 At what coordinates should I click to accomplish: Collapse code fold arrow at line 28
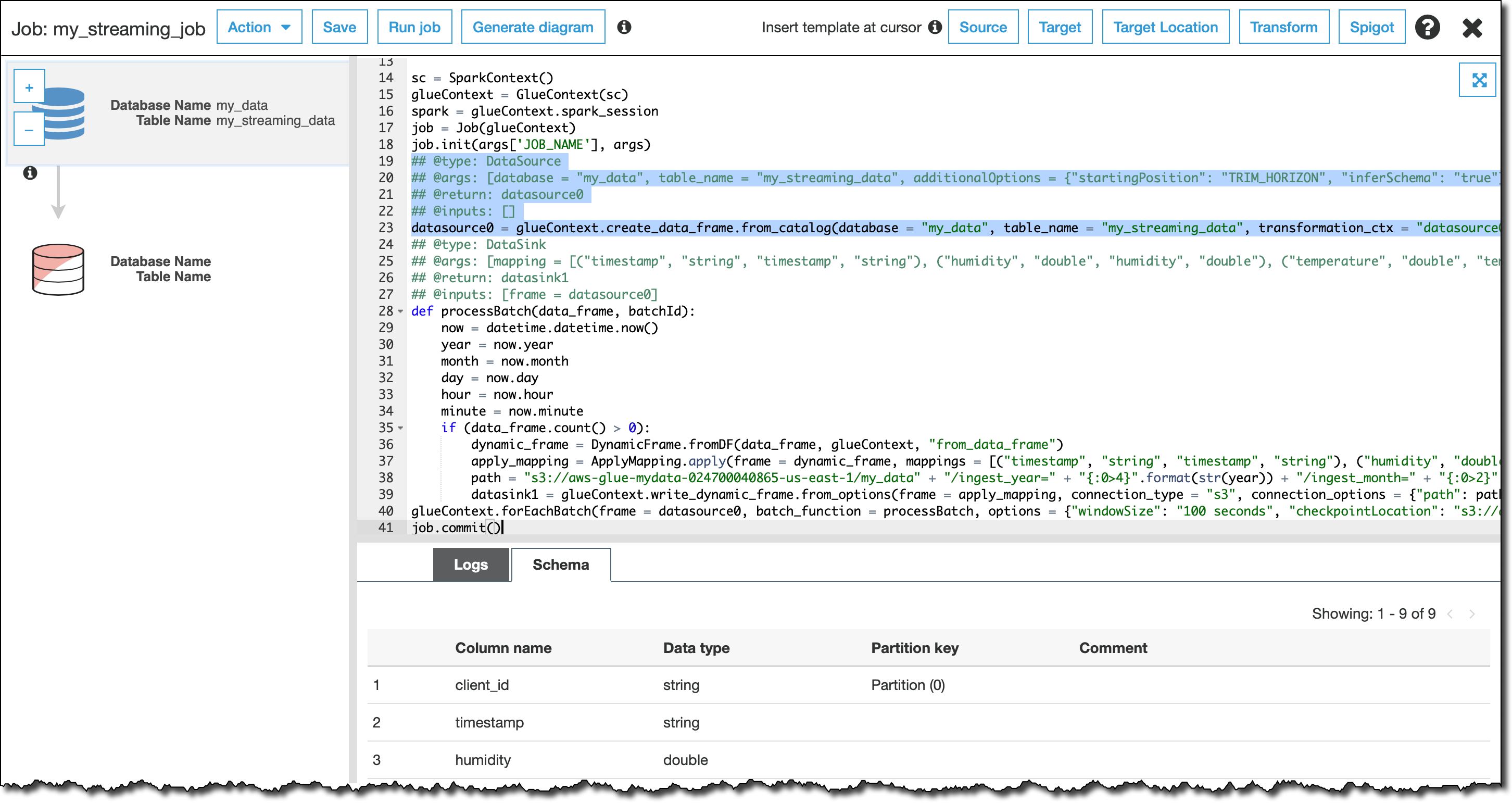tap(400, 312)
